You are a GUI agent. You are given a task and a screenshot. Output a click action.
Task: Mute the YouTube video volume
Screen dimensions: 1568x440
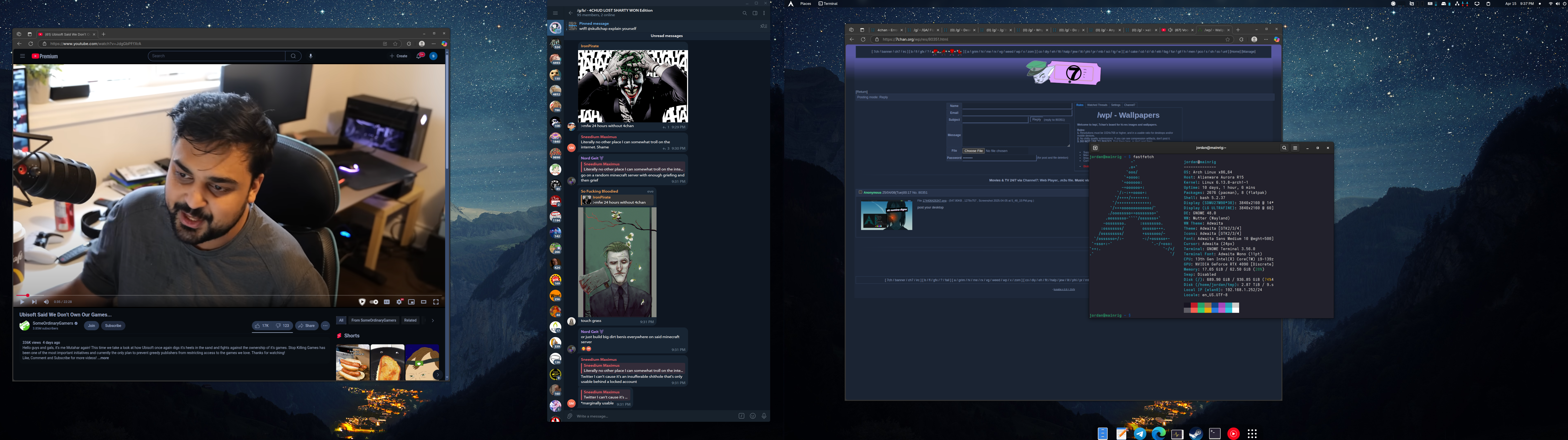[x=46, y=302]
